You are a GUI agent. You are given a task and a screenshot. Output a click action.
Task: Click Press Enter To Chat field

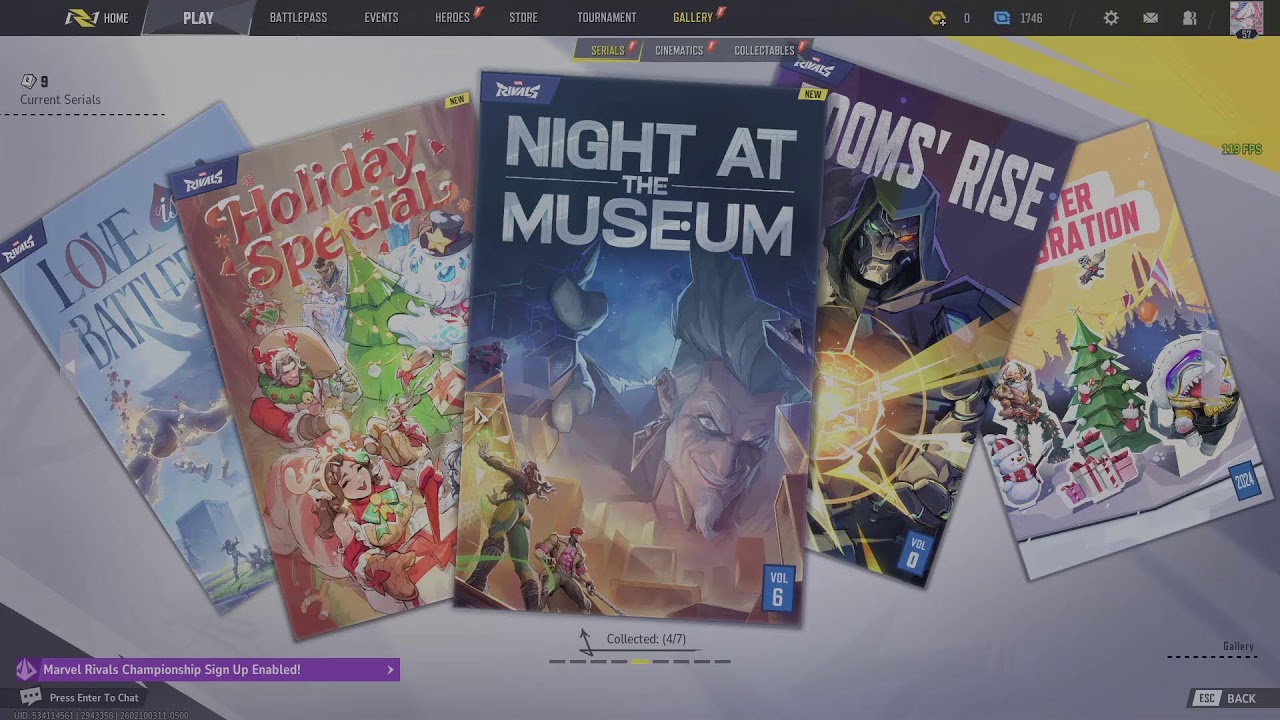(94, 698)
